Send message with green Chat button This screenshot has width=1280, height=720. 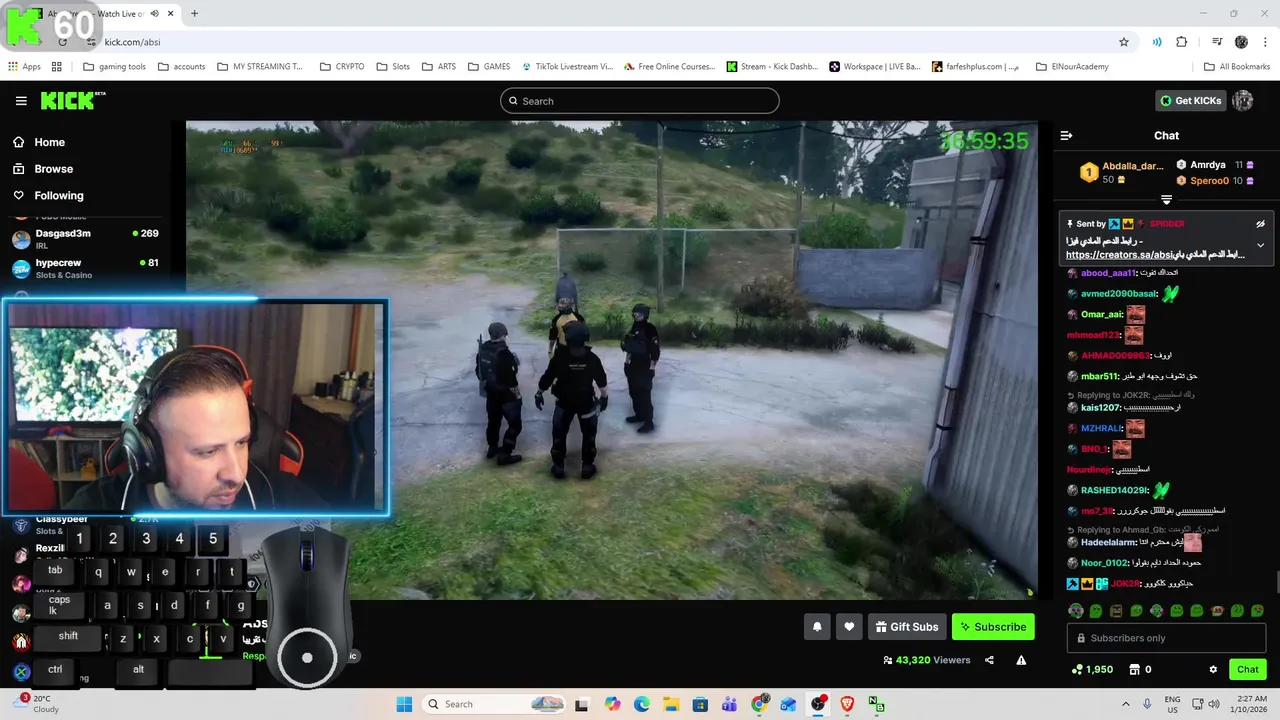[1248, 669]
